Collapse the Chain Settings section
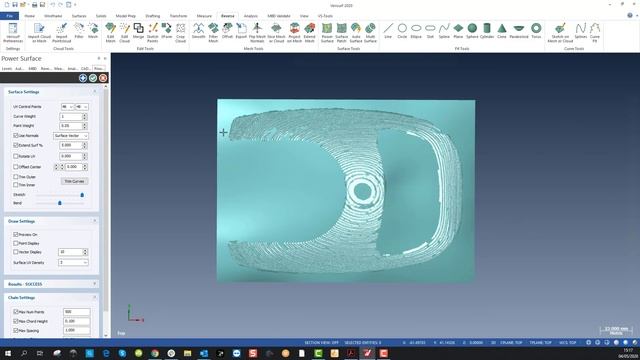Screen dimensions: 640x360 95,298
